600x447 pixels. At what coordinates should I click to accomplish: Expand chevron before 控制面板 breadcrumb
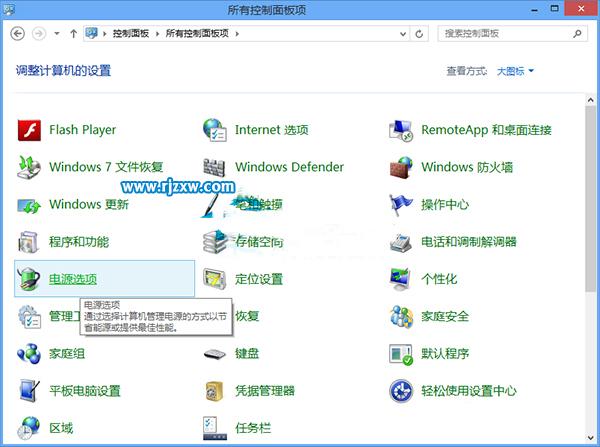[x=104, y=34]
